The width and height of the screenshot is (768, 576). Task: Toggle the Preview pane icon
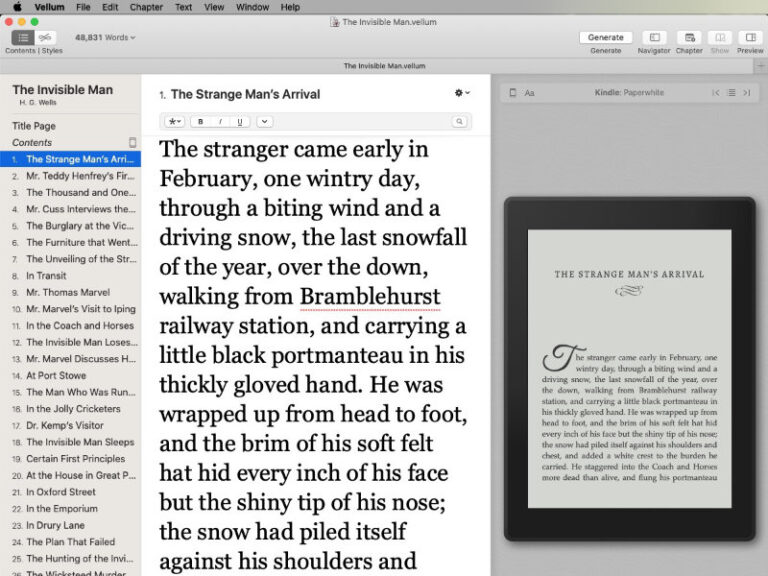click(750, 38)
